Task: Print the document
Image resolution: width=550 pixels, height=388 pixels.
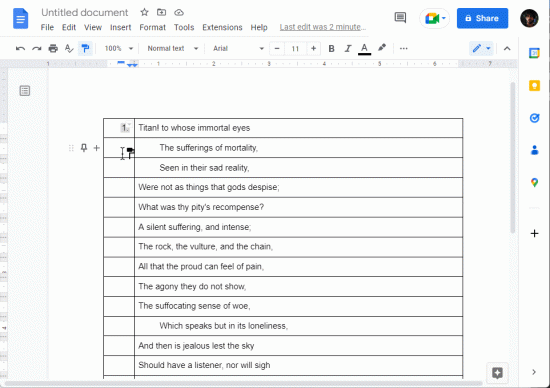Action: (x=53, y=48)
